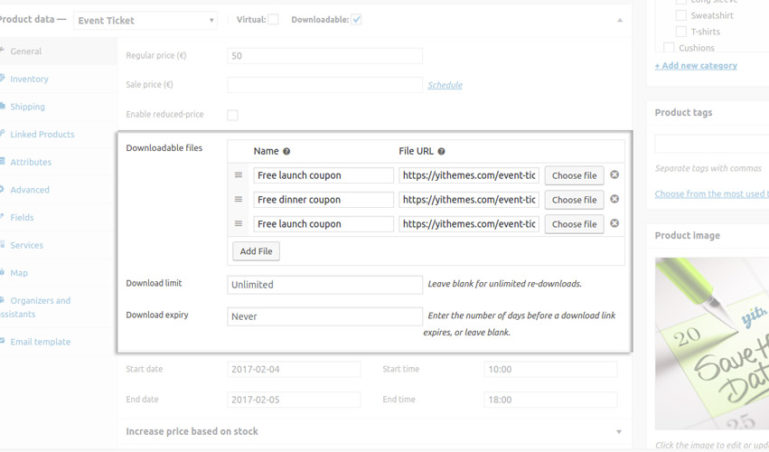Tick the Enable reduced-price checkbox
Screen dimensions: 769x452
(x=233, y=115)
